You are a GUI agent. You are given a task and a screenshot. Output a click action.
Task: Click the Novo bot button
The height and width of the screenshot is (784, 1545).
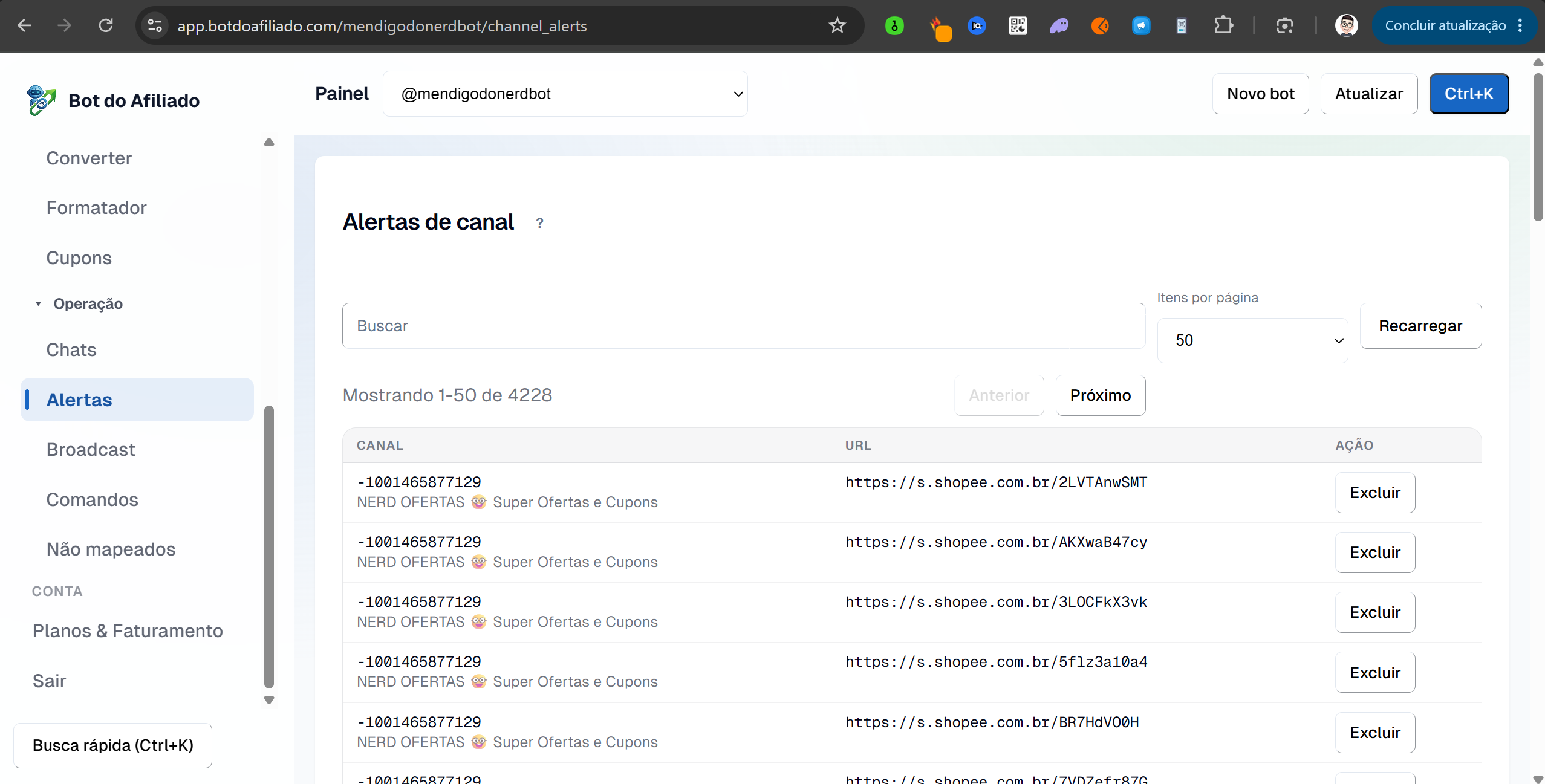1261,94
